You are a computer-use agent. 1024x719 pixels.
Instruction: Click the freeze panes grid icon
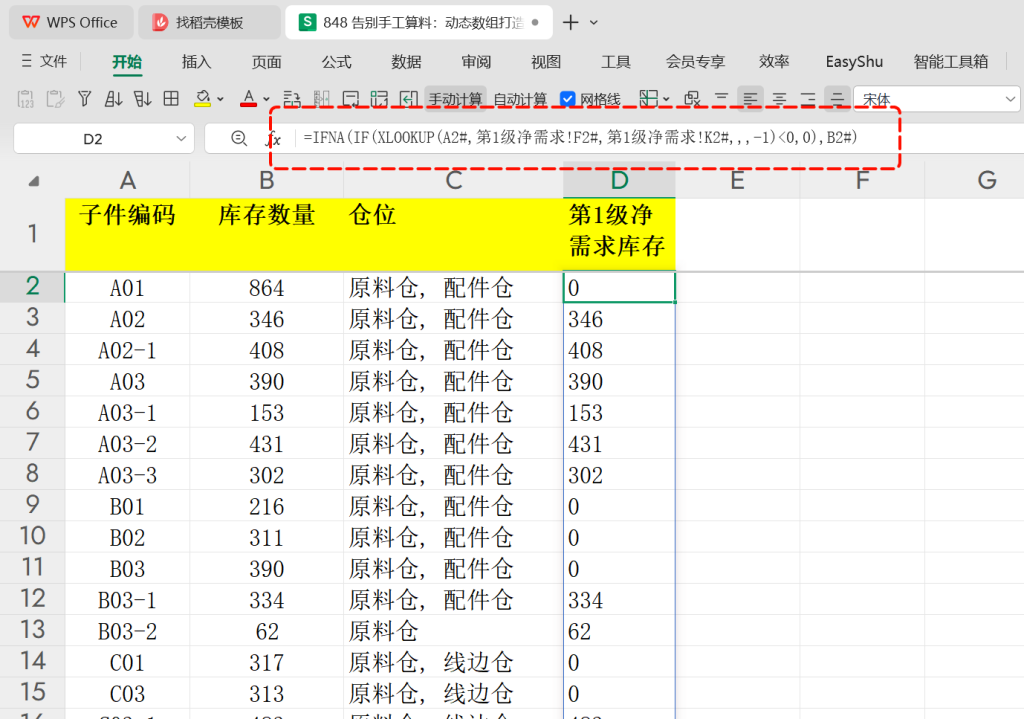[x=379, y=99]
